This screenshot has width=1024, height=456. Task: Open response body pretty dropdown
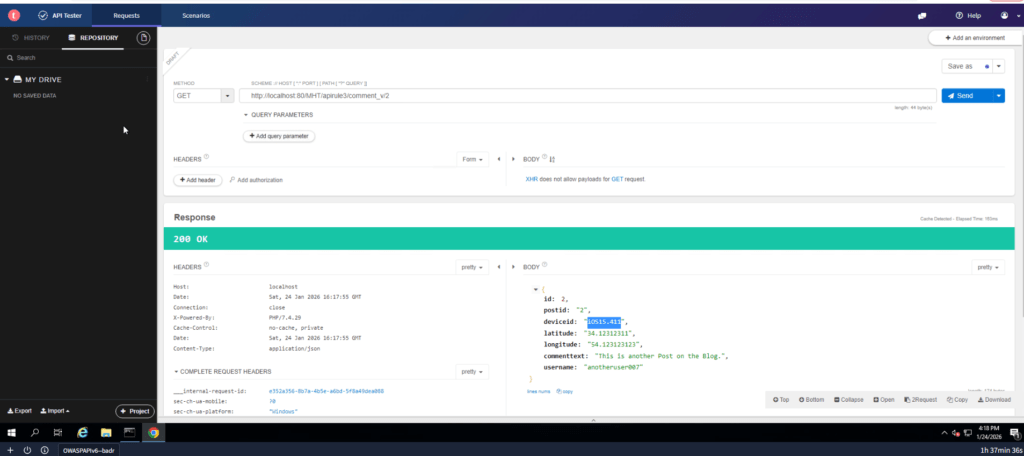tap(988, 267)
